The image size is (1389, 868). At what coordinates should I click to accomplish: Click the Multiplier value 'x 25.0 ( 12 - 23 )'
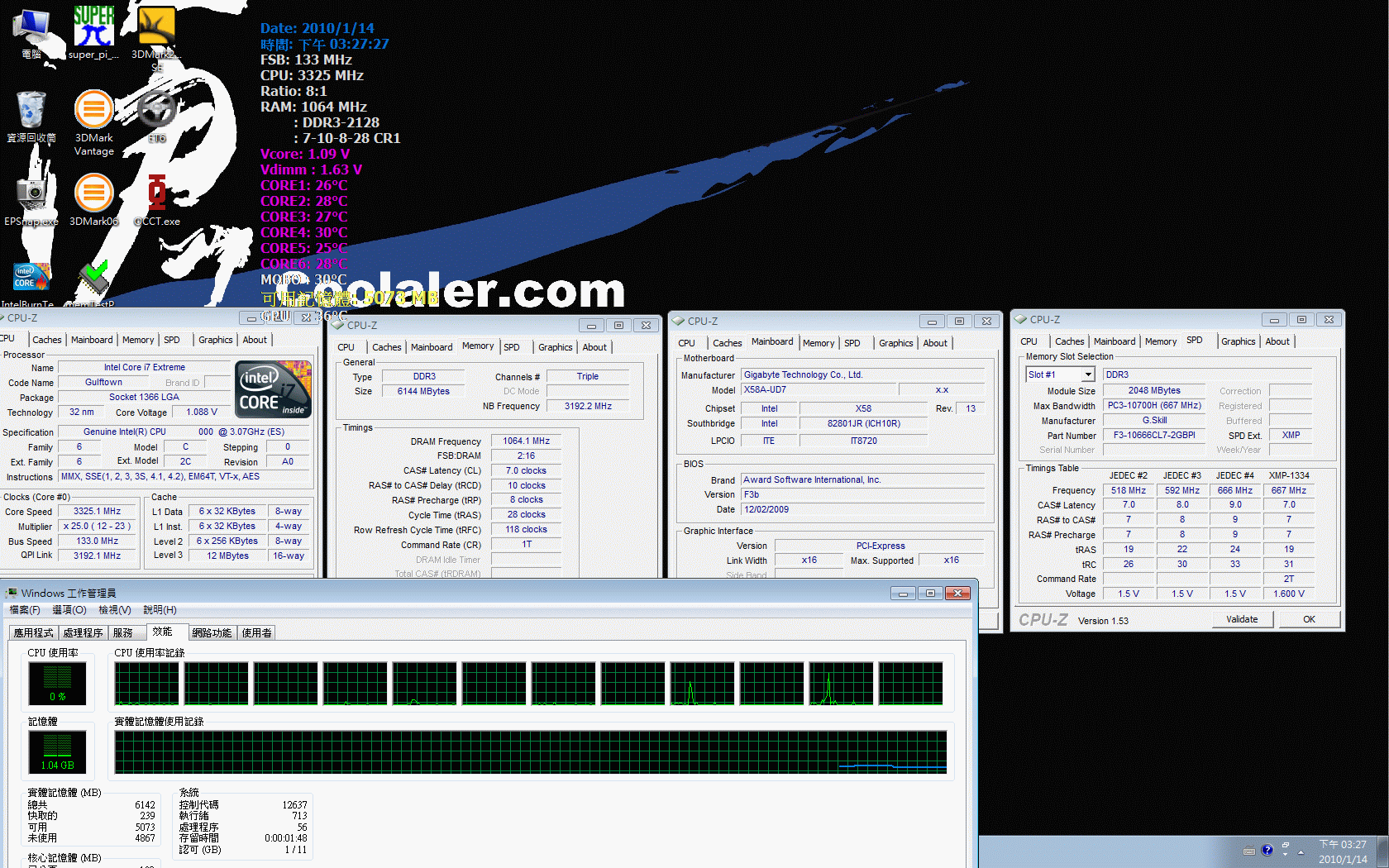pos(97,526)
